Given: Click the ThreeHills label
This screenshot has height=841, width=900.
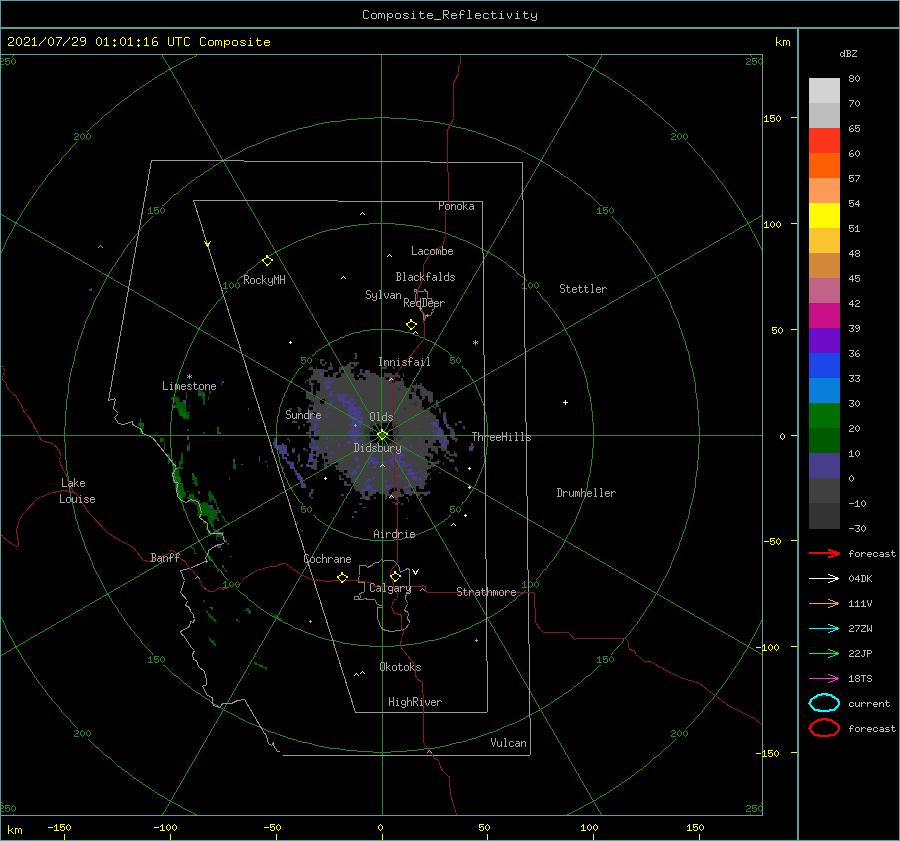Looking at the screenshot, I should [502, 437].
